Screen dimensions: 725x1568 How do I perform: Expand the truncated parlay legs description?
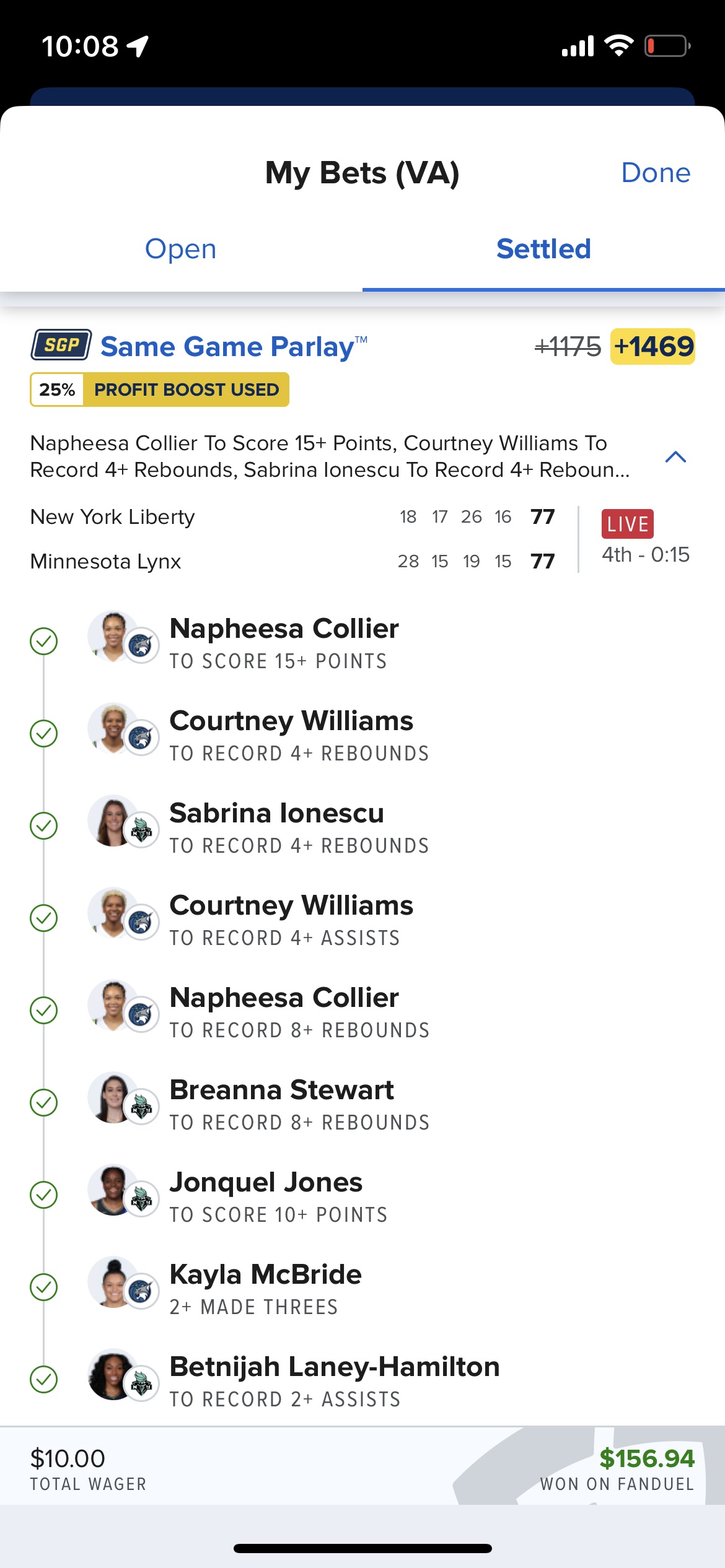point(330,456)
